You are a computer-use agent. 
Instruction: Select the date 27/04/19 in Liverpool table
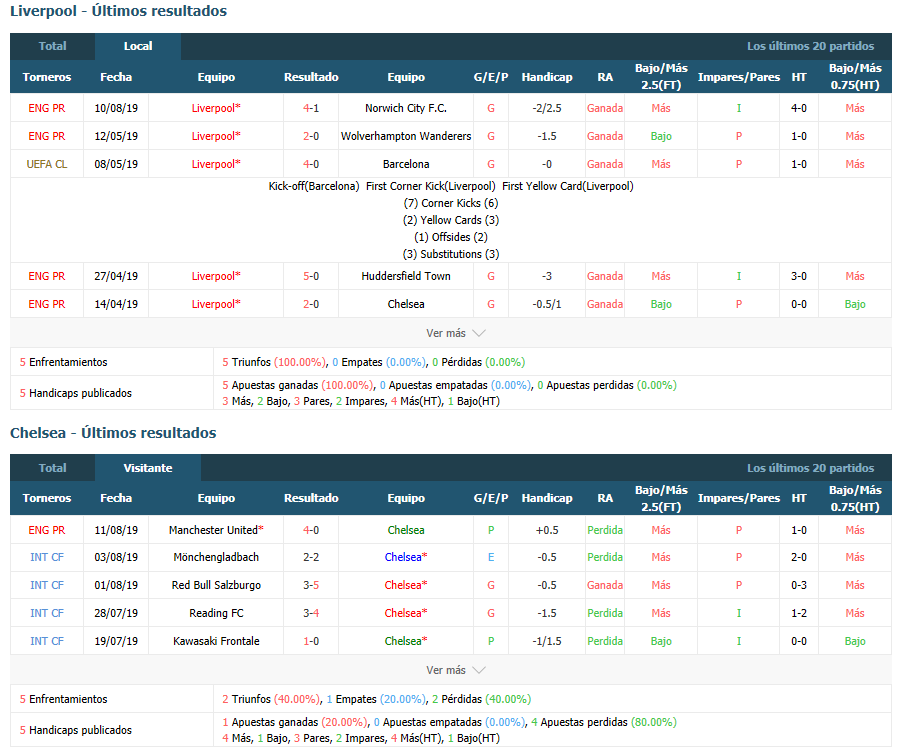(116, 276)
